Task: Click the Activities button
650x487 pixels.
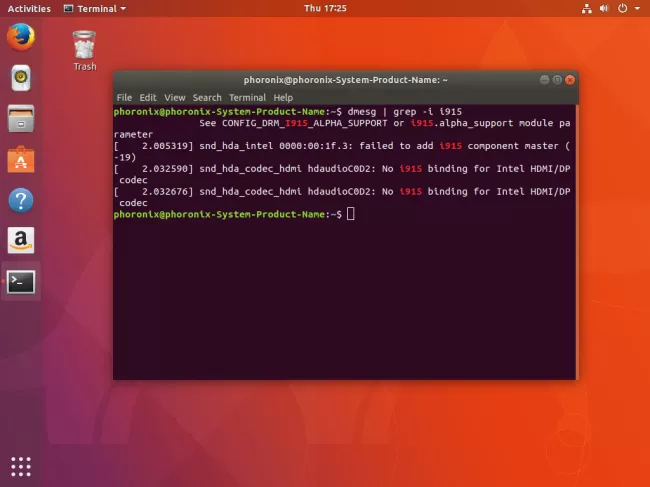Action: [28, 8]
